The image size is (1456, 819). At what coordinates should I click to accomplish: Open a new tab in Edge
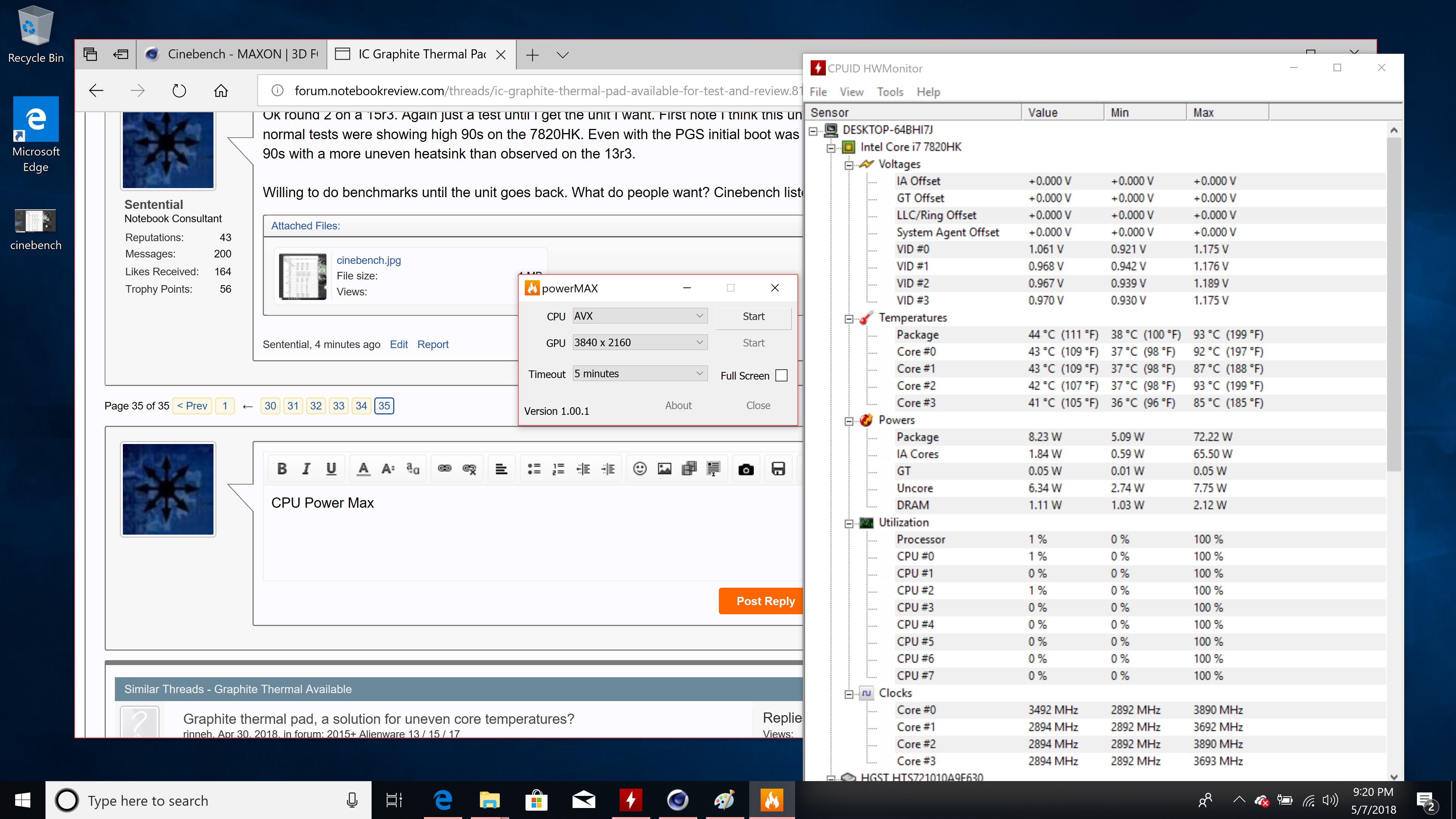click(532, 55)
